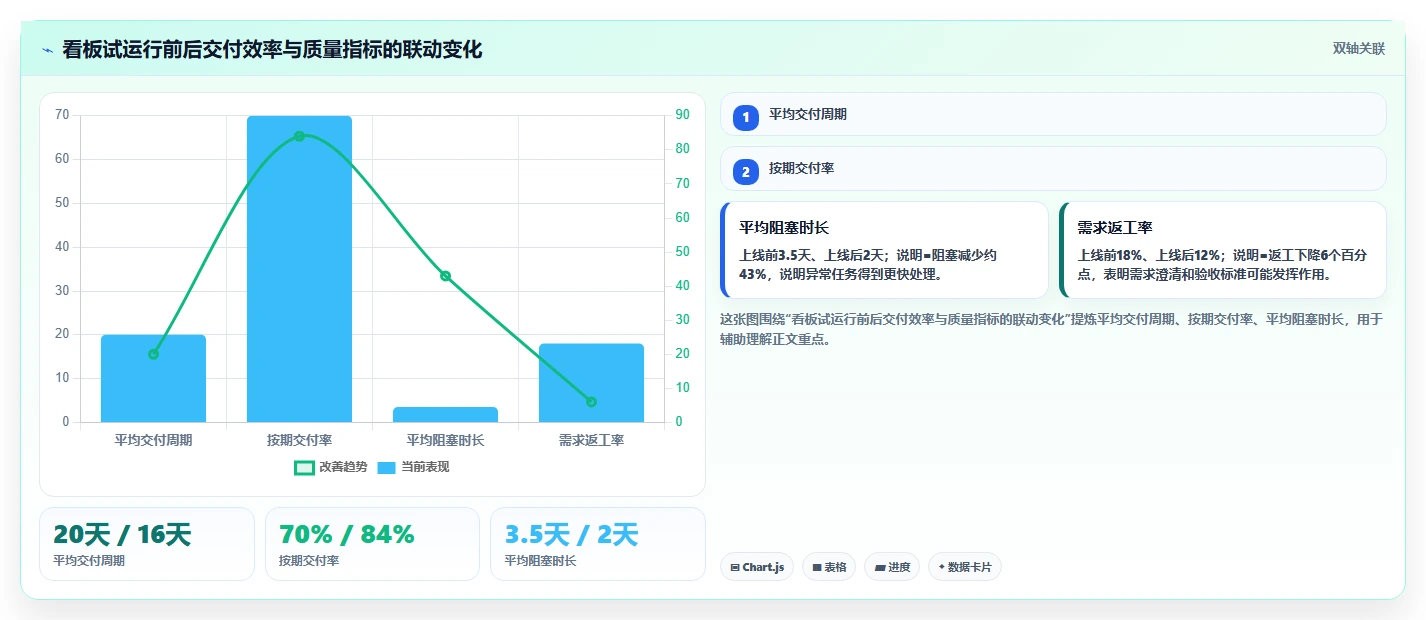Select the green line point at 需求返工率

coord(591,402)
